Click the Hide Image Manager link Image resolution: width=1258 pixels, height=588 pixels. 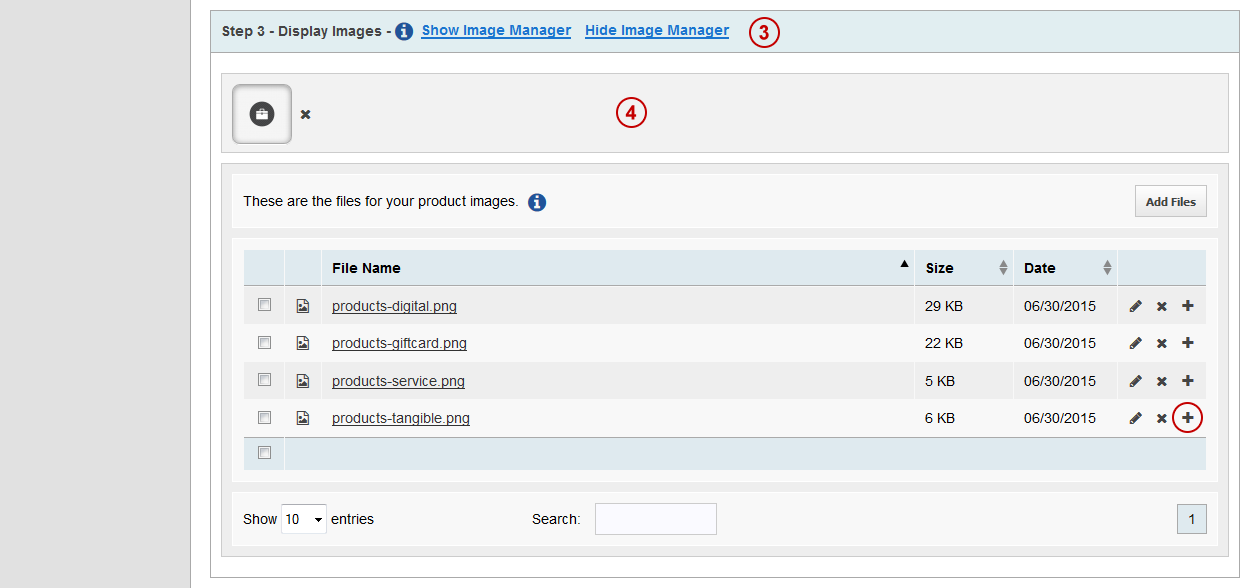point(657,31)
